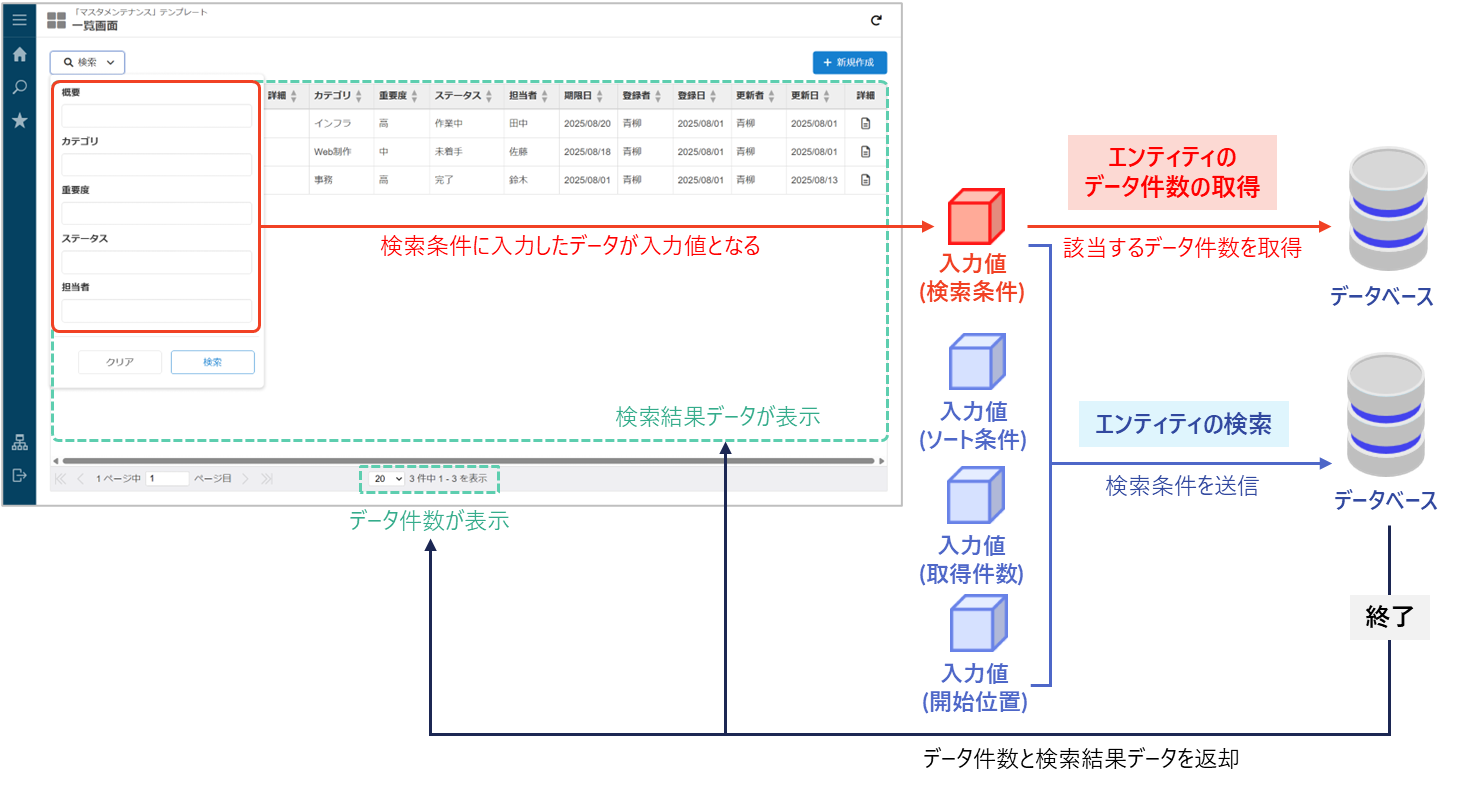The width and height of the screenshot is (1459, 785).
Task: Open the detail icon for the 事務 row
Action: coord(865,180)
